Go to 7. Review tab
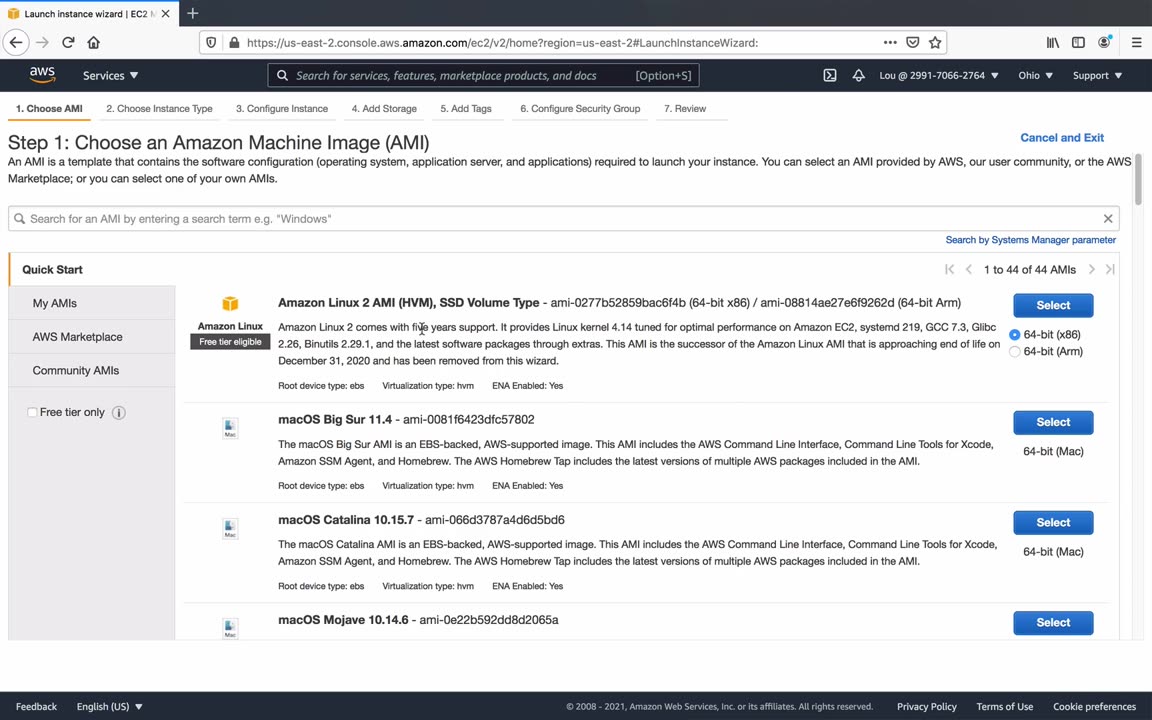 pyautogui.click(x=685, y=109)
